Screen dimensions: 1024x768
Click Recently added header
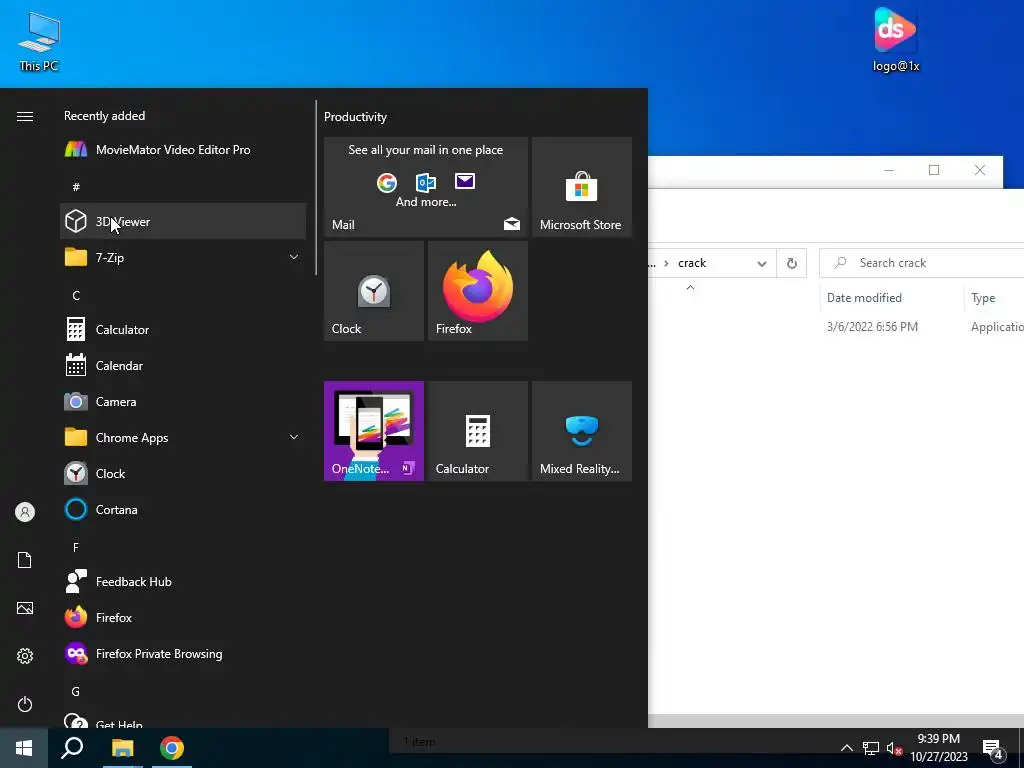click(x=104, y=116)
